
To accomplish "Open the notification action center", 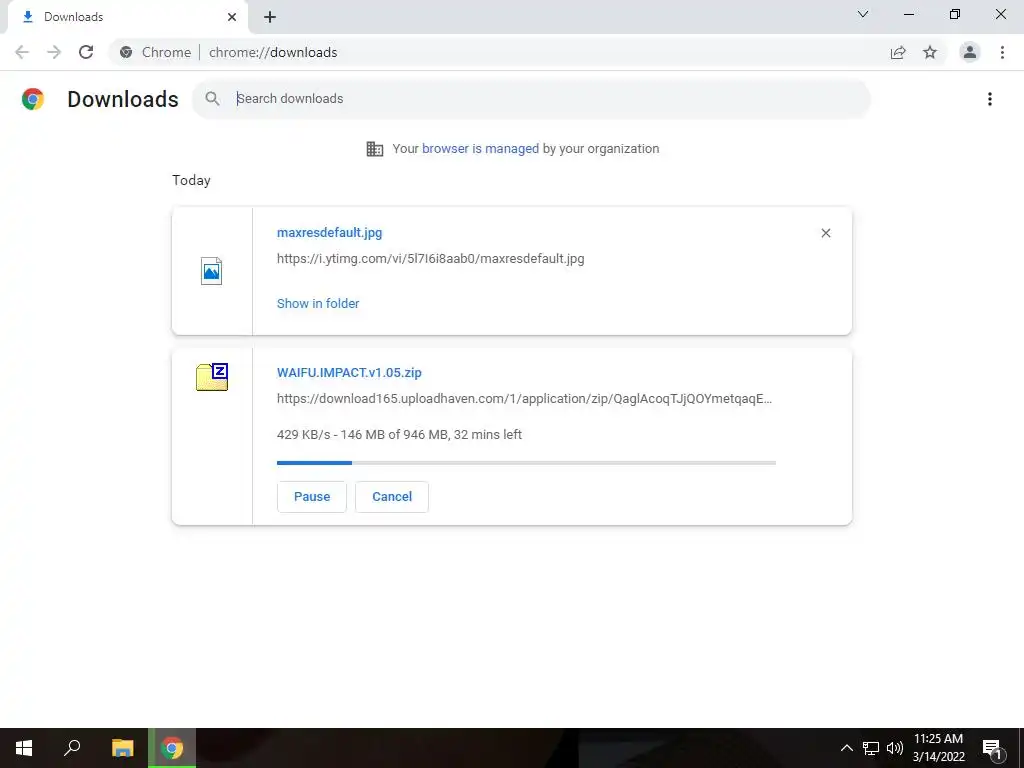I will (993, 748).
